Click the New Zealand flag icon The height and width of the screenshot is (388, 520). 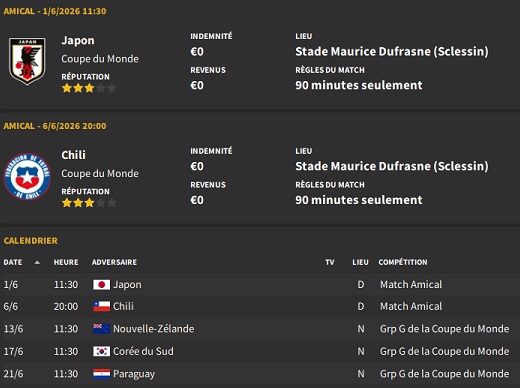101,329
